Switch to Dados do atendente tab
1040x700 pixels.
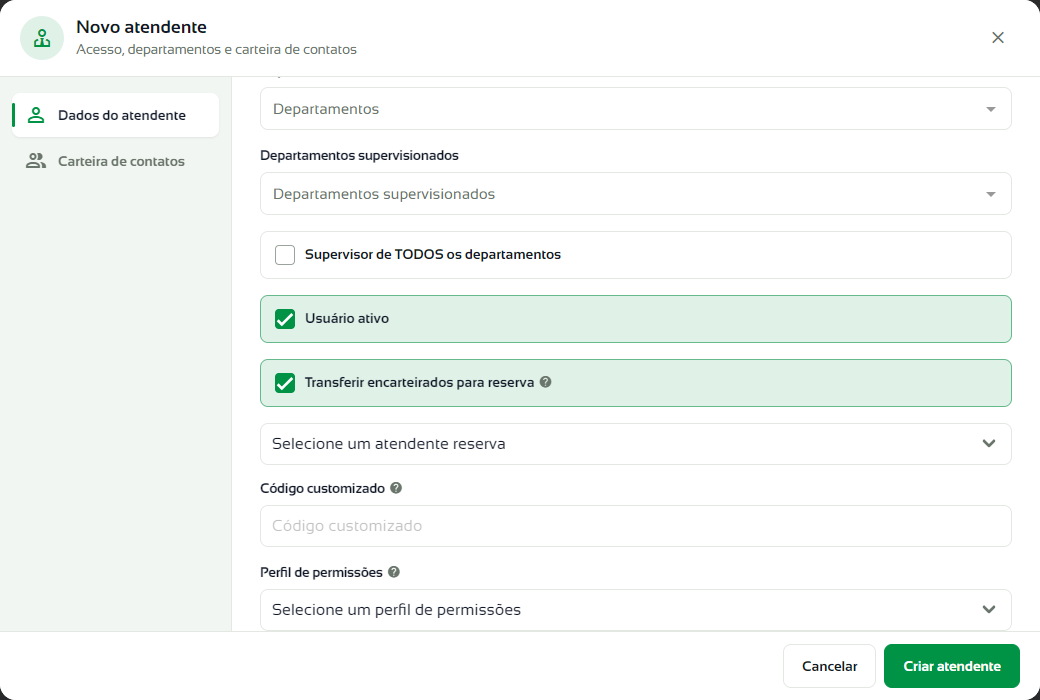(x=115, y=115)
